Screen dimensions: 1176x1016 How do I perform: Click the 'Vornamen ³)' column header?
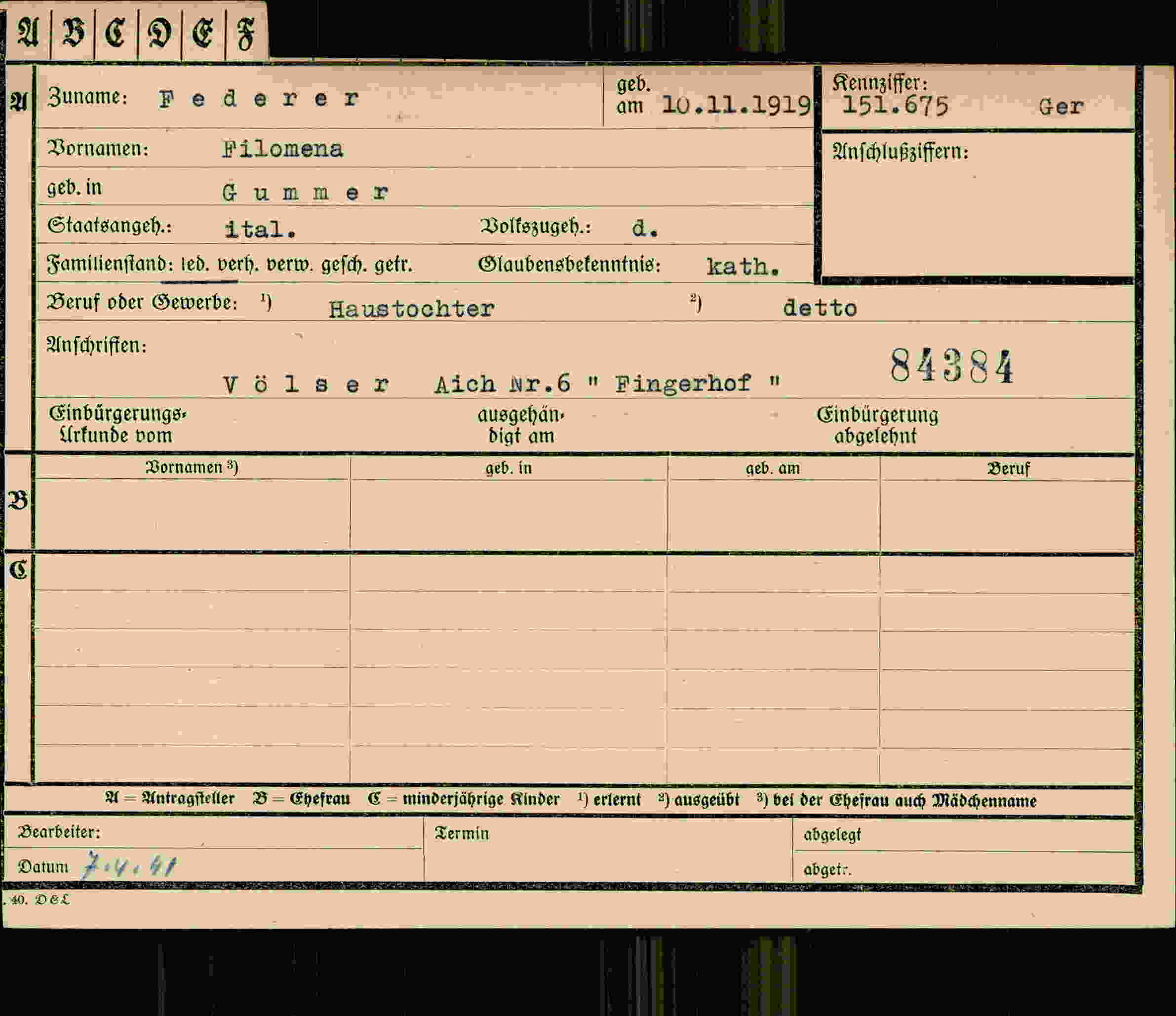coord(192,467)
